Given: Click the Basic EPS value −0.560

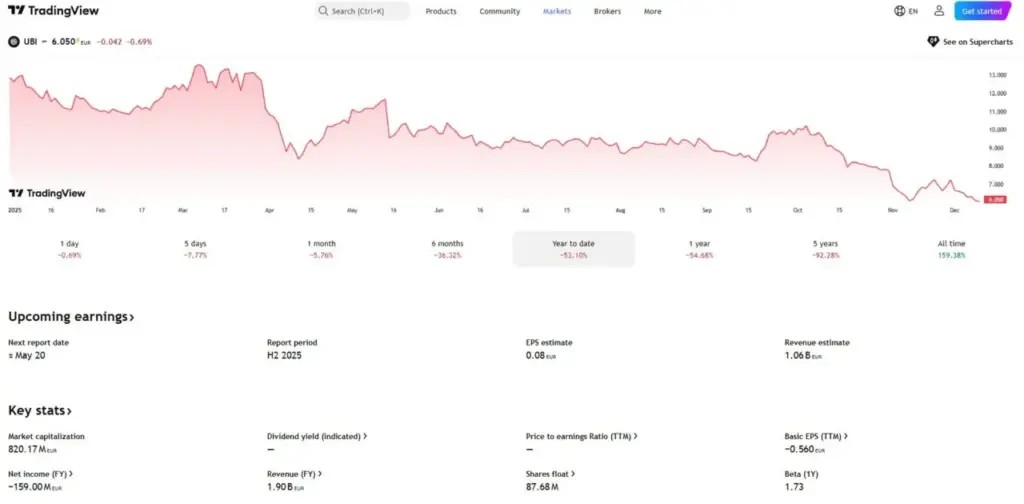Looking at the screenshot, I should 805,449.
